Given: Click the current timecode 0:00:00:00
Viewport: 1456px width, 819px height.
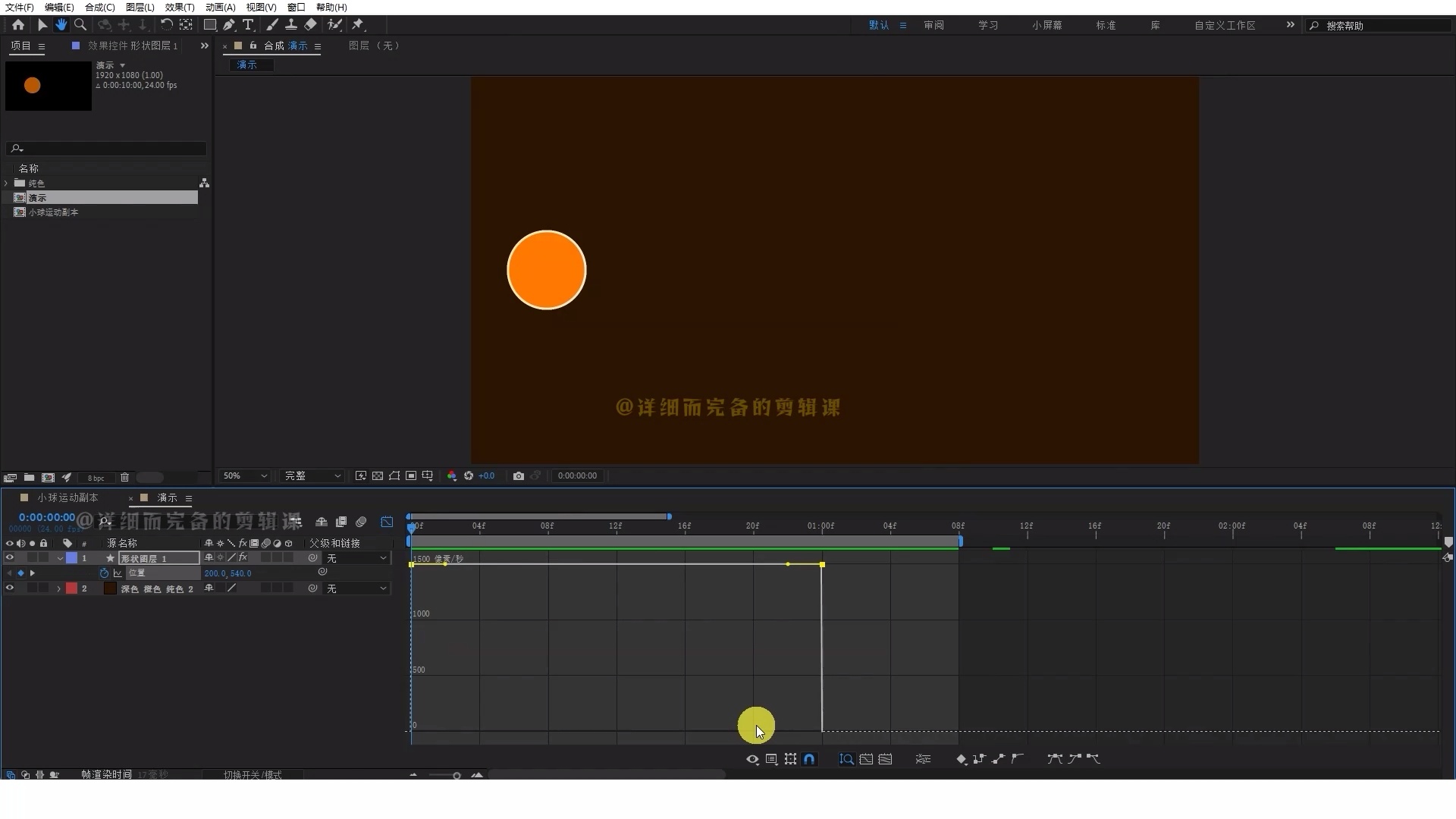Looking at the screenshot, I should tap(47, 517).
